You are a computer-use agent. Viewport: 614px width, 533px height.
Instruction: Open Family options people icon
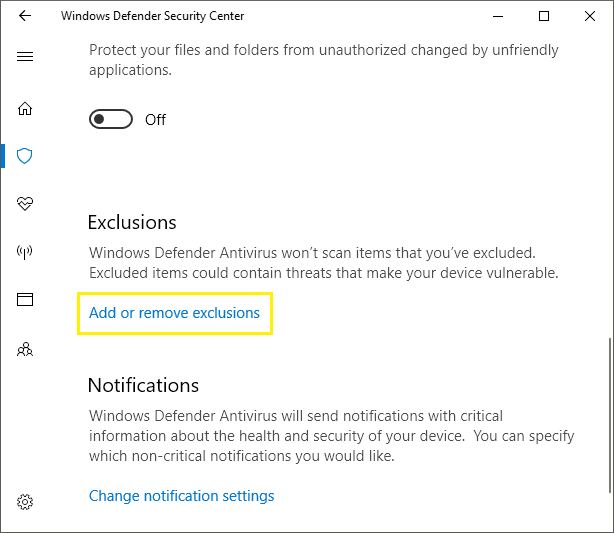coord(25,349)
